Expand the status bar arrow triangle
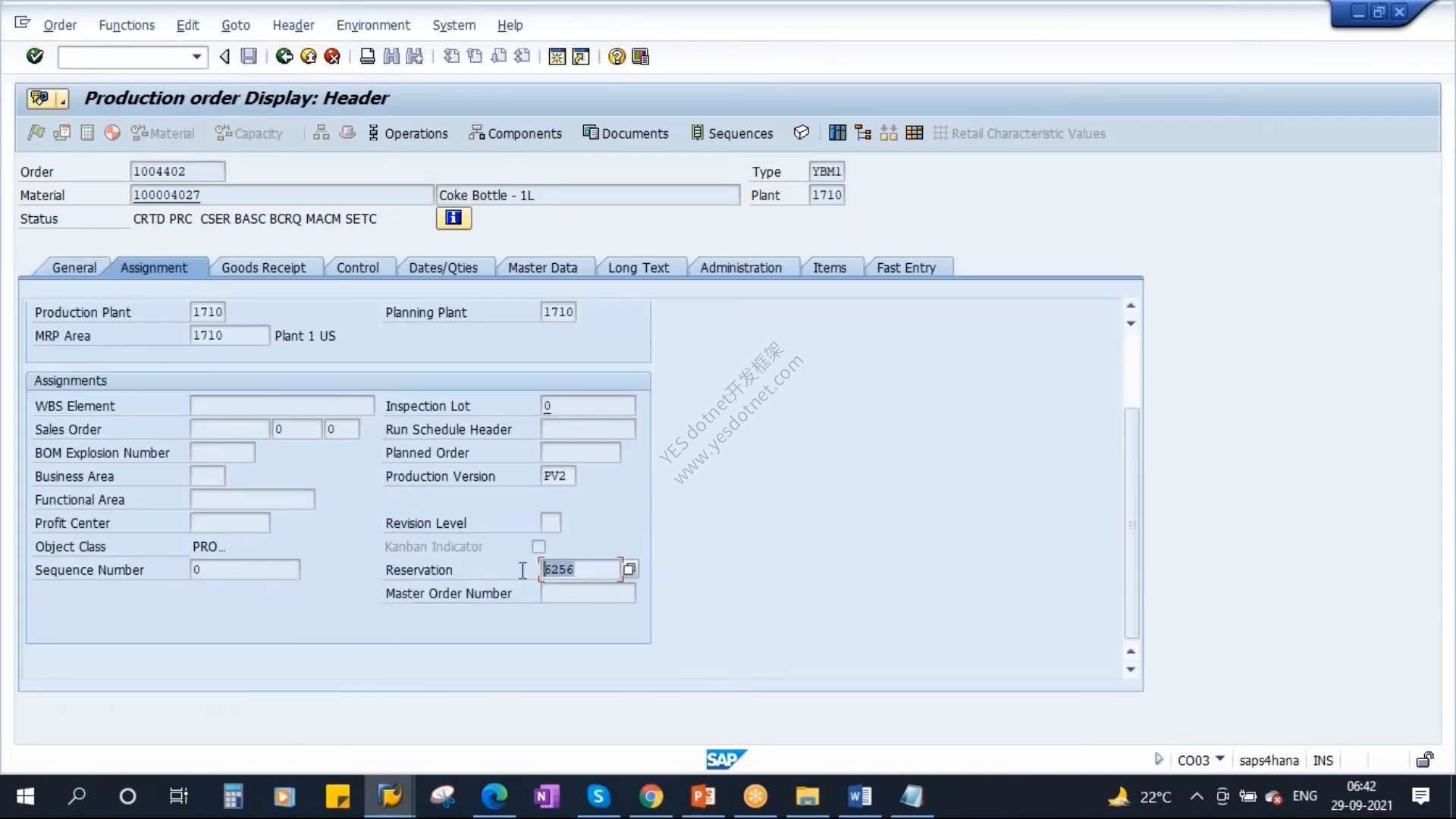This screenshot has width=1456, height=819. 1158,759
